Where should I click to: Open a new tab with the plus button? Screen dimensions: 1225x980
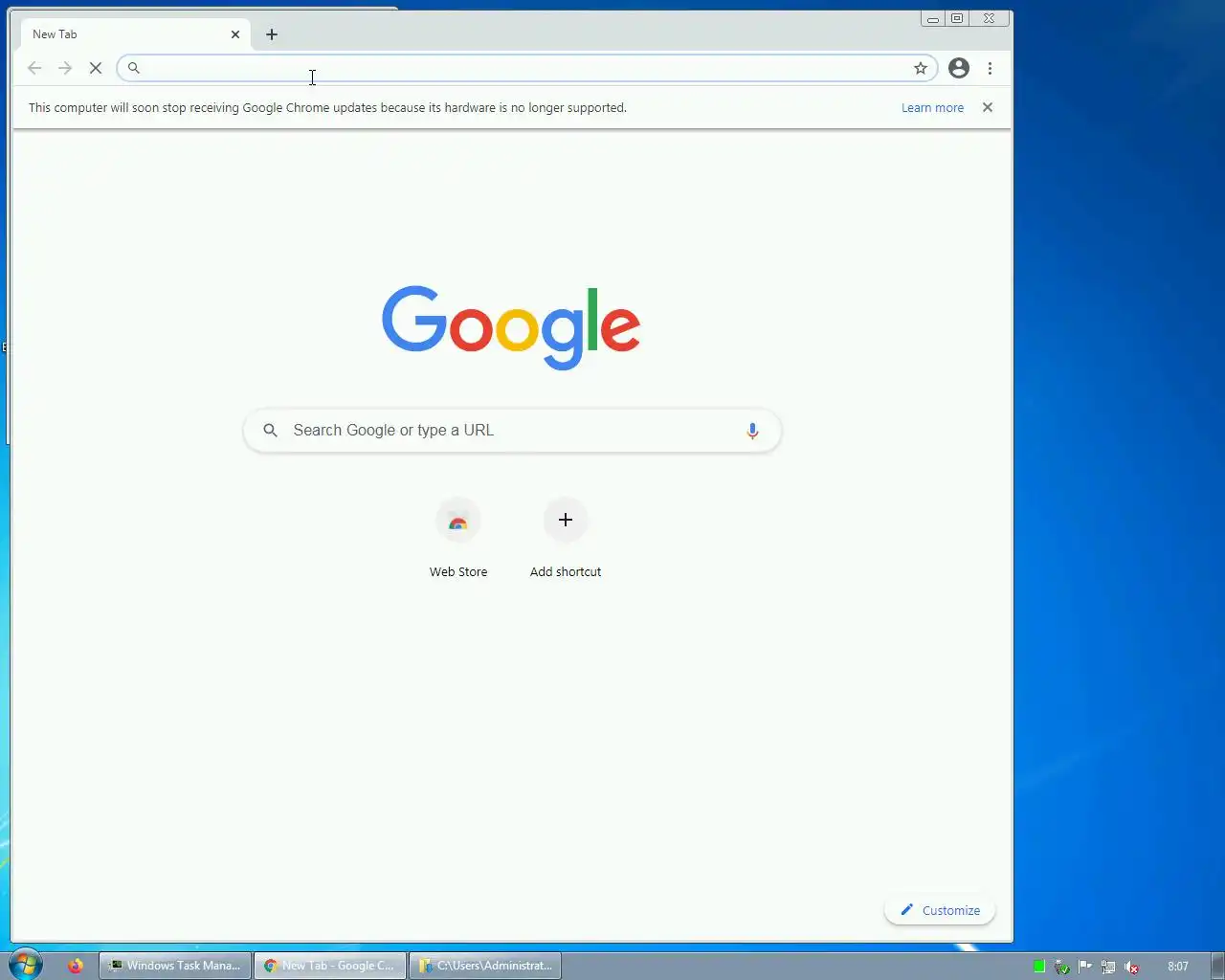click(272, 34)
